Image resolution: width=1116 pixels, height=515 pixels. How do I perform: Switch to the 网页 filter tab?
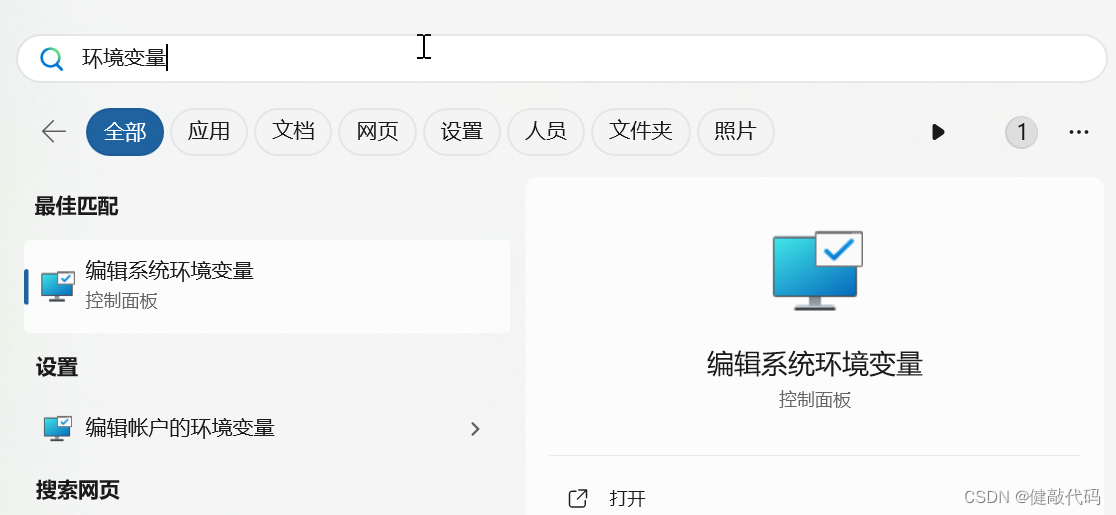[377, 132]
